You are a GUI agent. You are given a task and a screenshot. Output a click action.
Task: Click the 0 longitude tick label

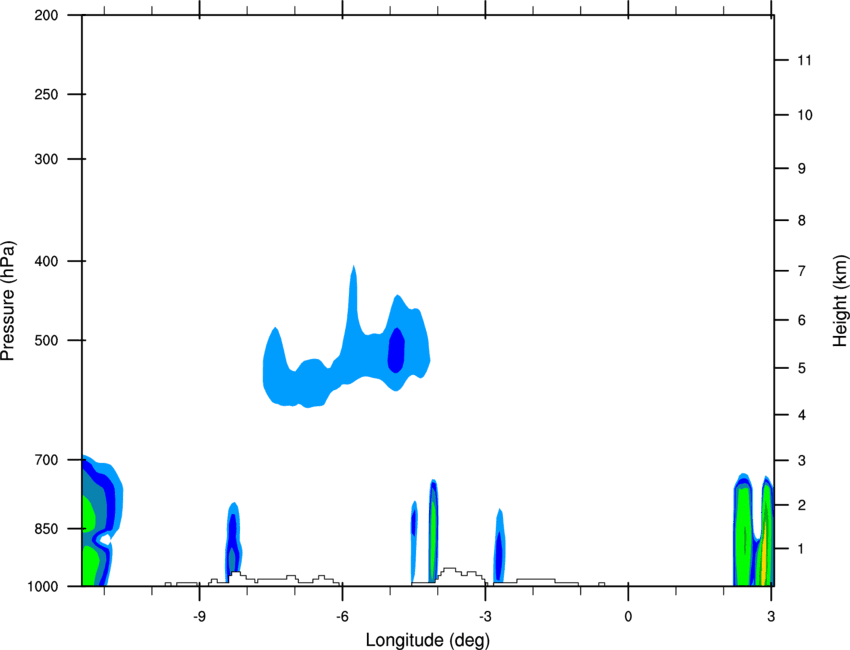(x=628, y=617)
